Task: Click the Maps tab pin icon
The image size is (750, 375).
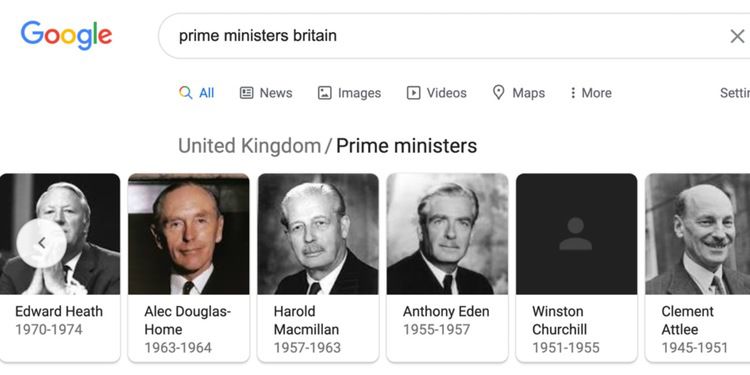Action: 498,92
